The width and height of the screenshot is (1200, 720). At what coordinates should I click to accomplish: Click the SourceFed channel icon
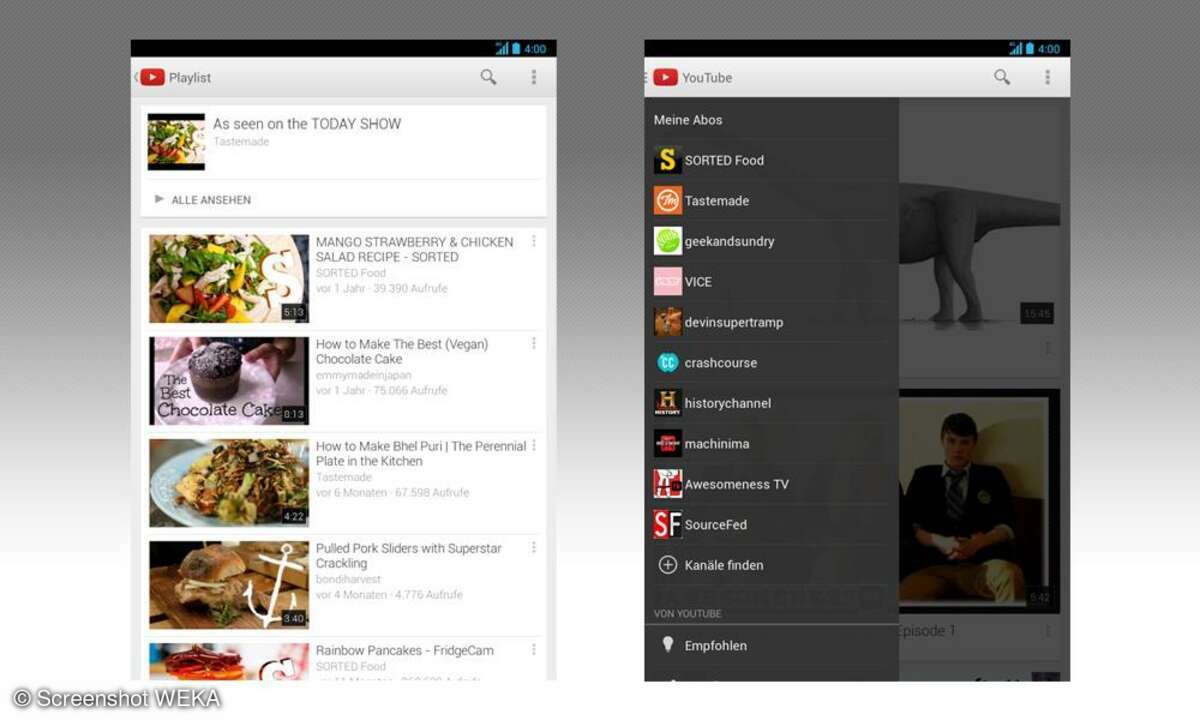pyautogui.click(x=668, y=524)
